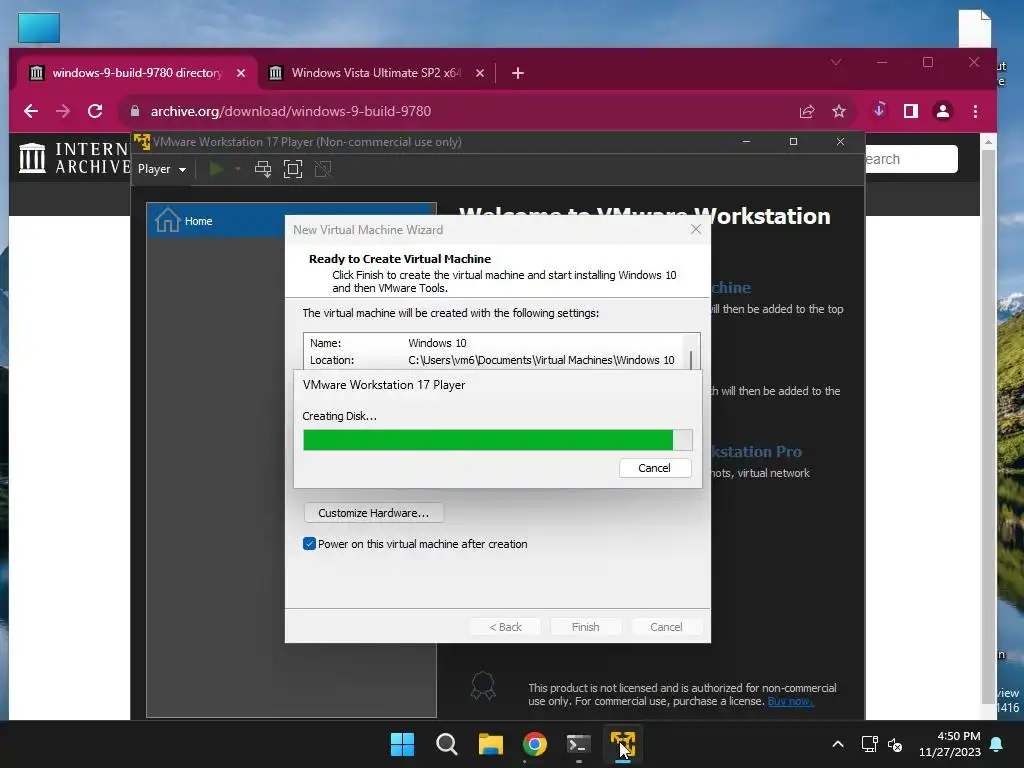Click the license ribbon badge icon
The width and height of the screenshot is (1024, 768).
click(483, 686)
